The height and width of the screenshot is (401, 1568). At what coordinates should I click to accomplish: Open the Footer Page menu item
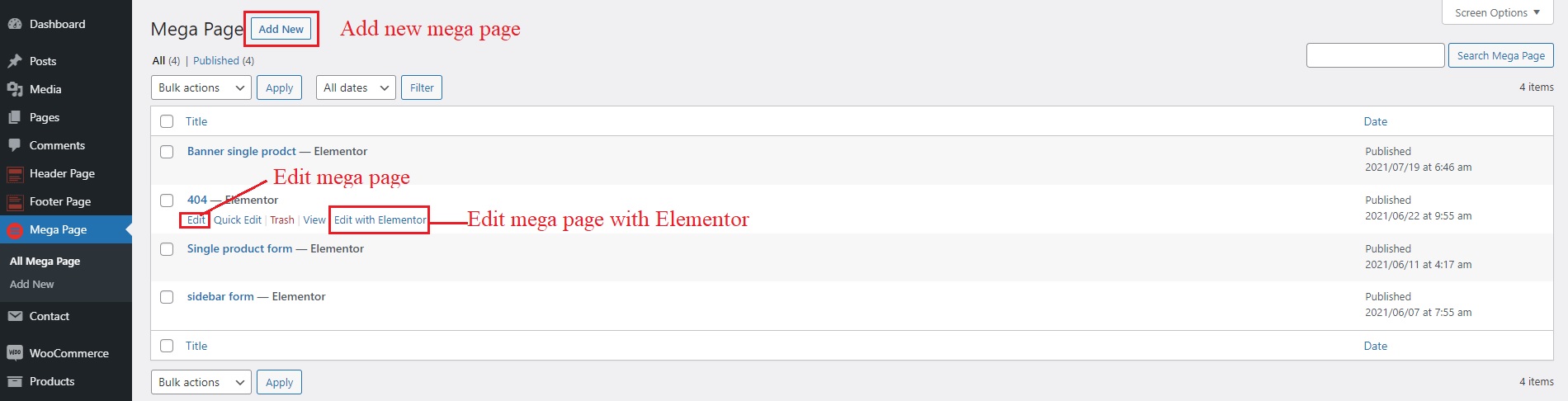tap(59, 201)
